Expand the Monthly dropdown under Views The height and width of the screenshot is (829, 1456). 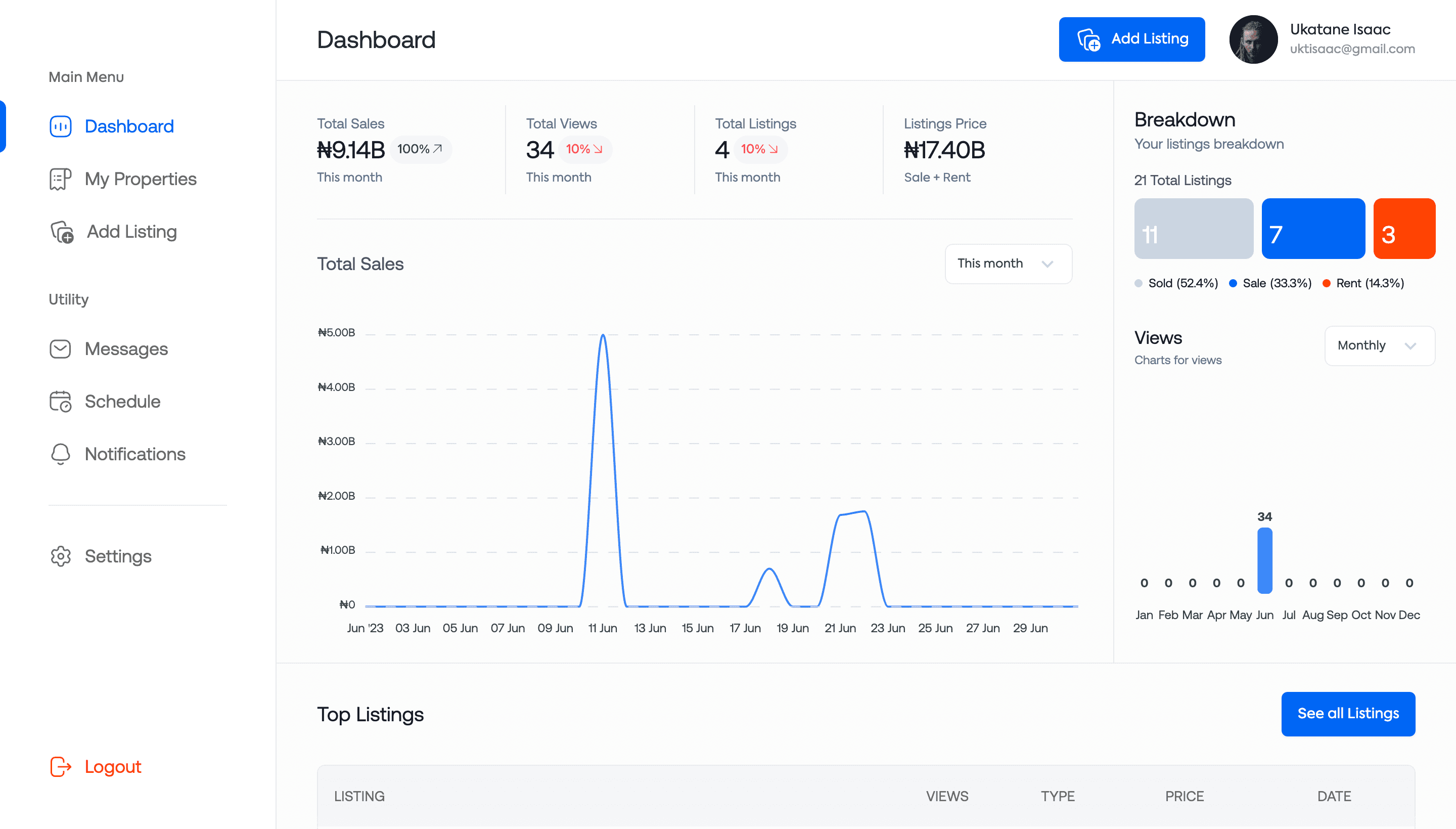pos(1375,345)
